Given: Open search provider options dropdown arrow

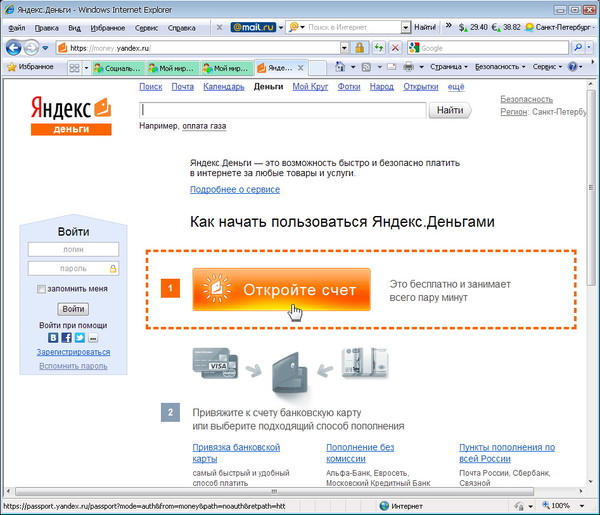Looking at the screenshot, I should point(589,48).
